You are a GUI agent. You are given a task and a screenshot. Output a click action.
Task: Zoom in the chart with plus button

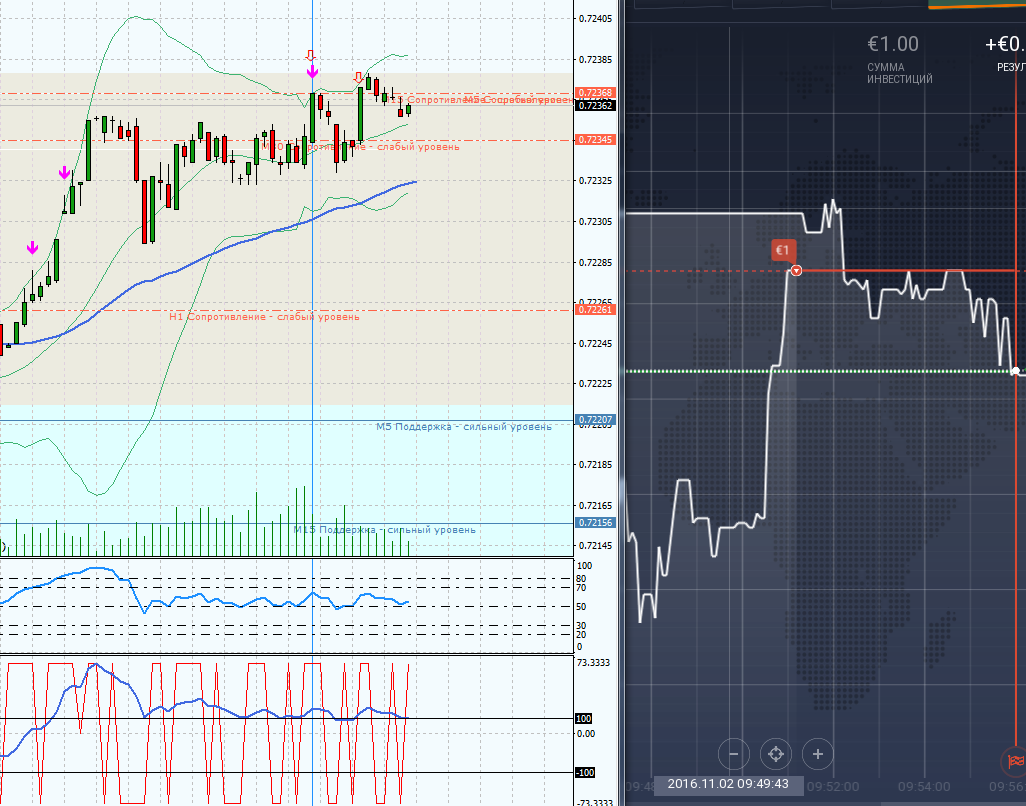[818, 754]
